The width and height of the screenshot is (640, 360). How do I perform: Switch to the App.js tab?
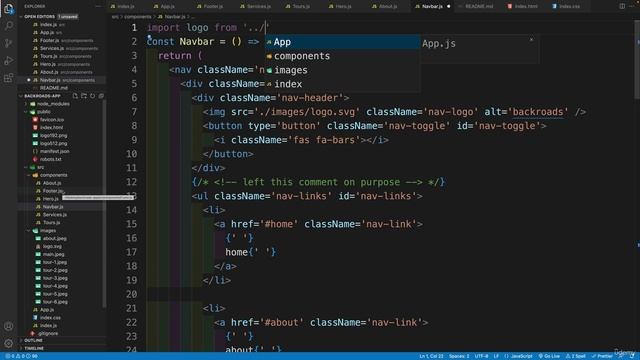tap(167, 7)
